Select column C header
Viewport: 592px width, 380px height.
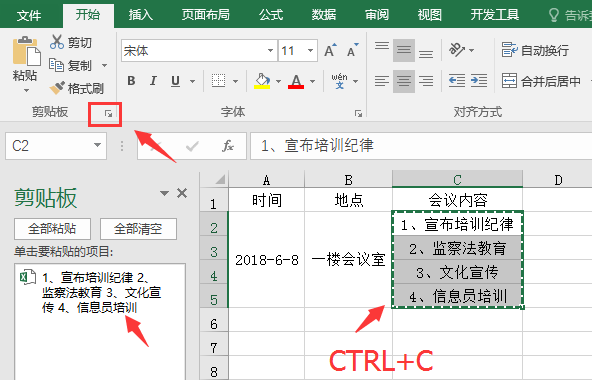coord(457,179)
